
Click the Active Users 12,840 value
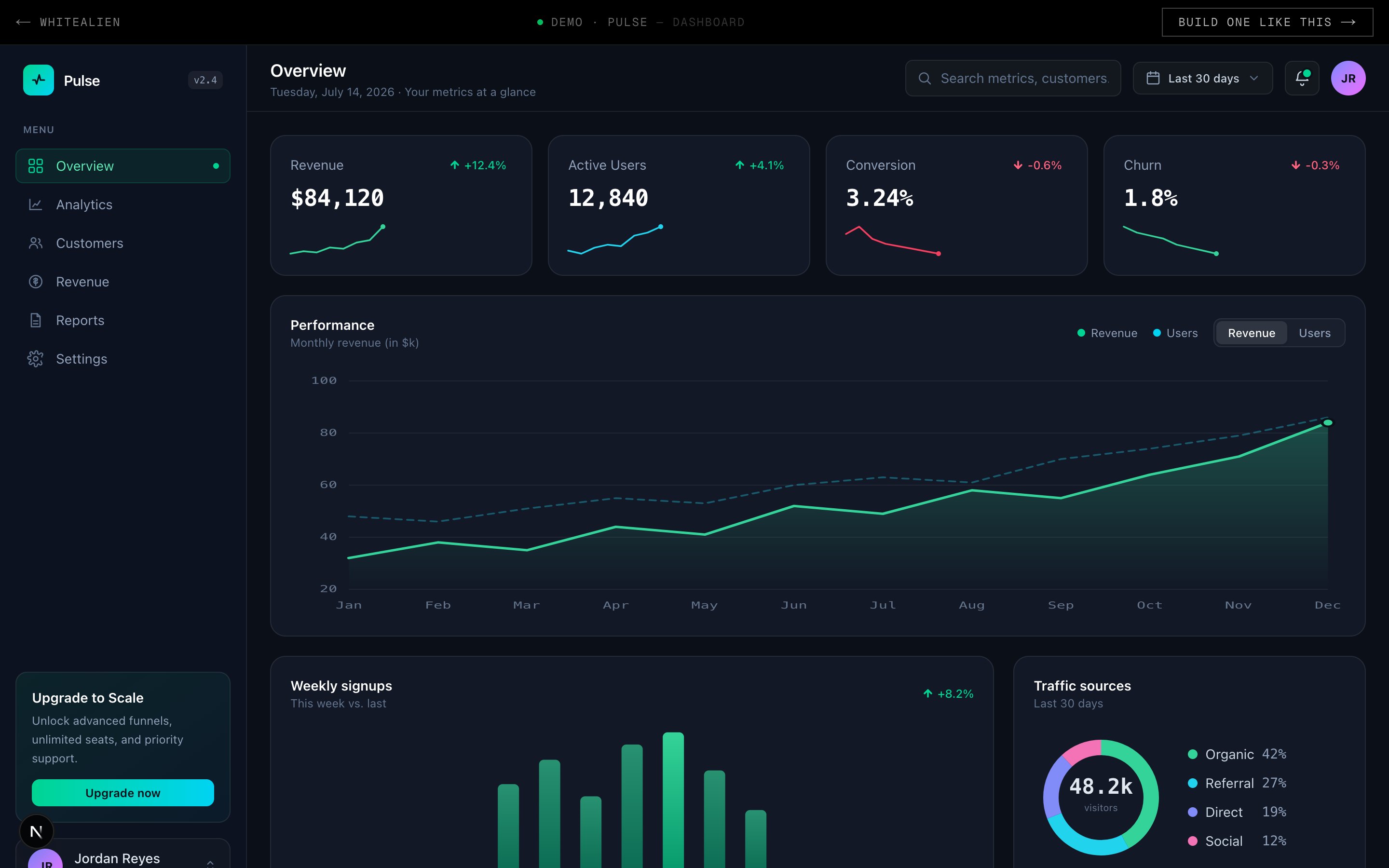click(608, 198)
